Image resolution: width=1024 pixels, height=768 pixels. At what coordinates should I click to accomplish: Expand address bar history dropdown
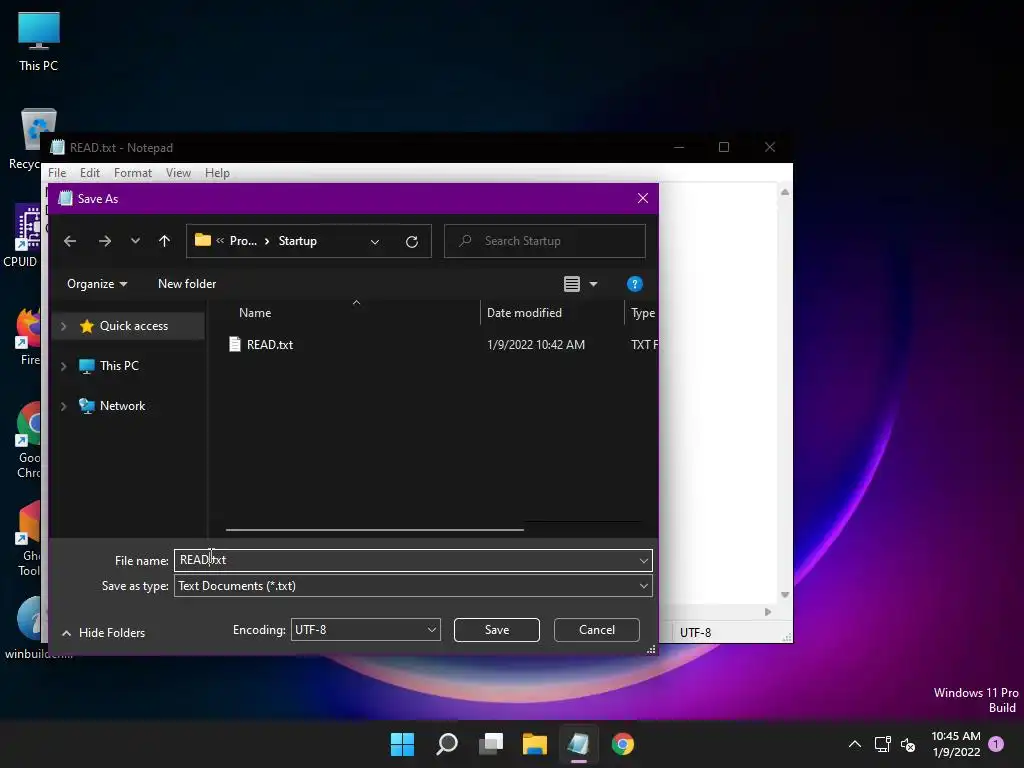pyautogui.click(x=375, y=242)
